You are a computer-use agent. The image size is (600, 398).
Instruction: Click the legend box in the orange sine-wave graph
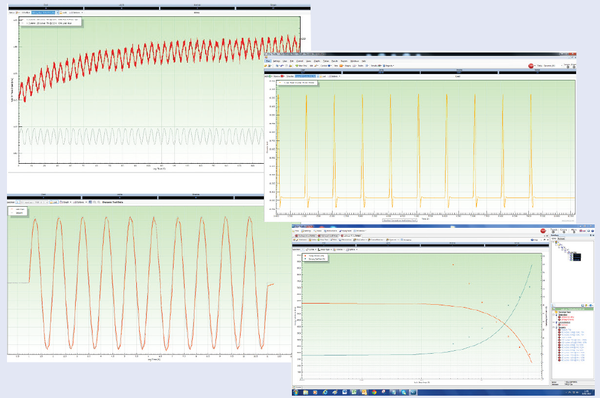tap(18, 211)
